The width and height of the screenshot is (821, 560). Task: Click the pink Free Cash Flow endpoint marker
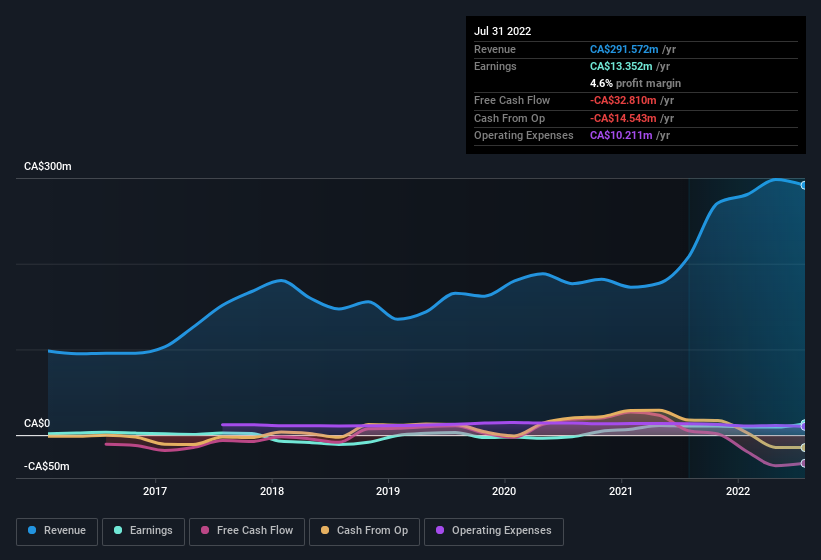pos(804,463)
